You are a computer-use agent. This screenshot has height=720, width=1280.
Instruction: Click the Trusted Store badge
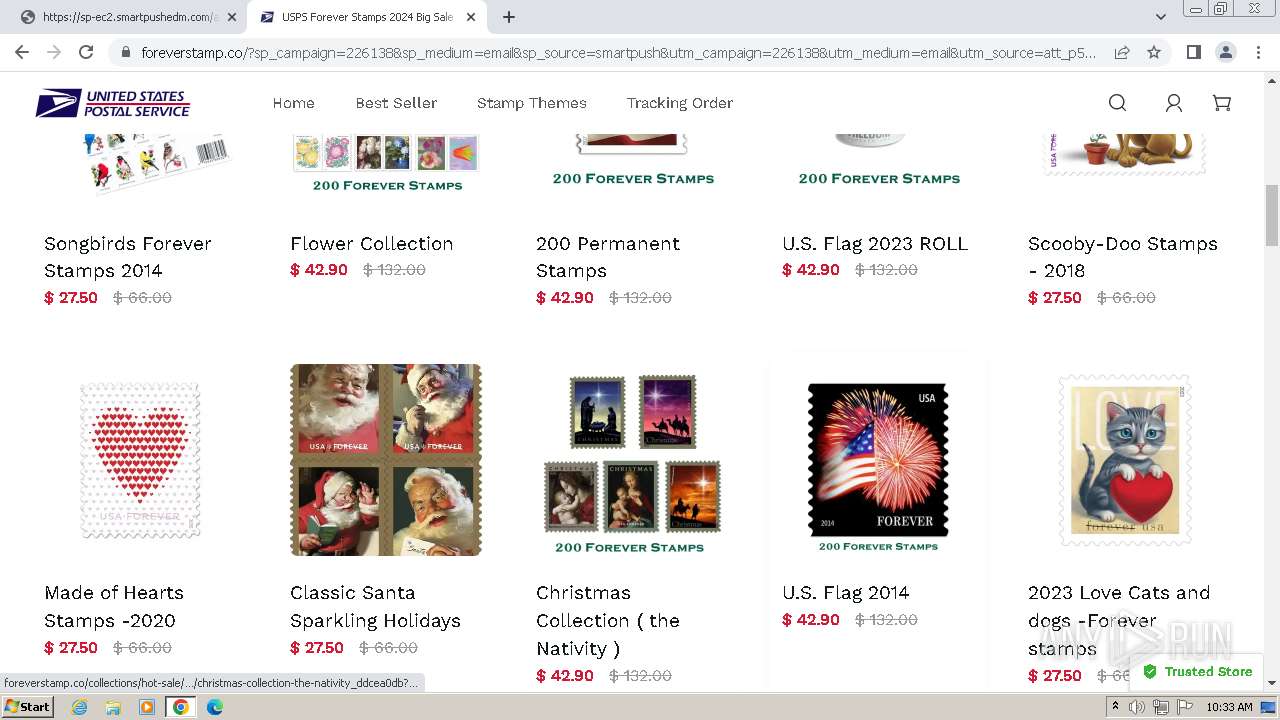(1198, 672)
